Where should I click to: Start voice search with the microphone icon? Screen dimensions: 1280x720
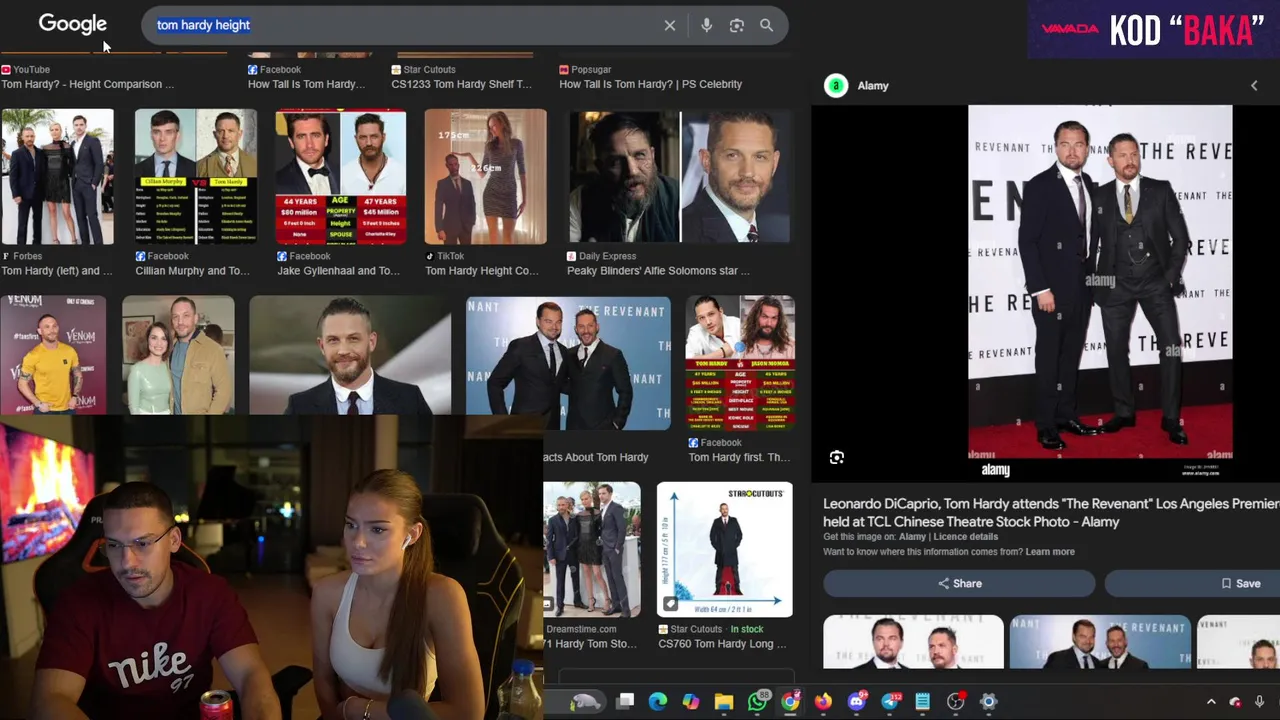click(x=706, y=25)
